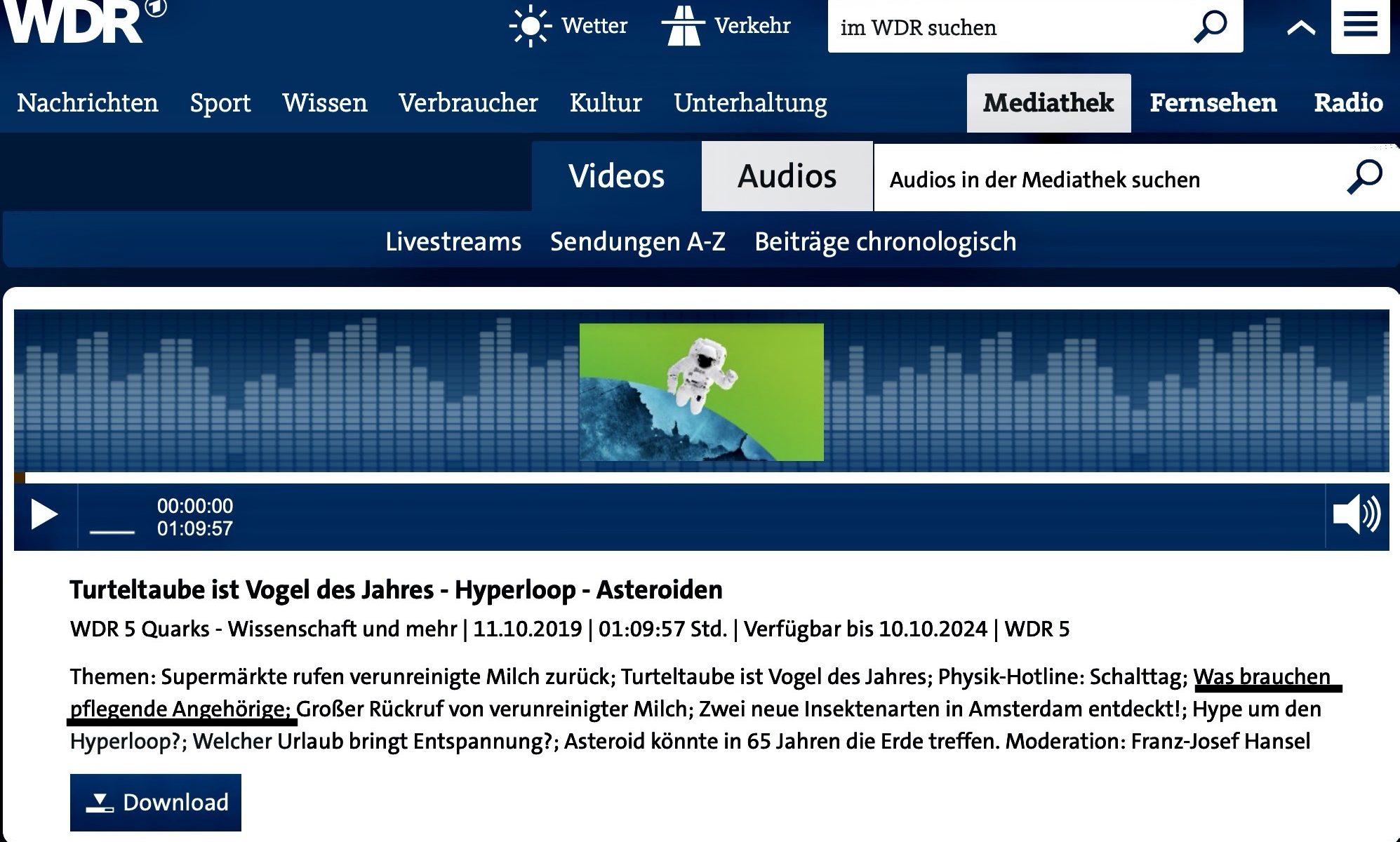Switch to the Radio tab

pyautogui.click(x=1348, y=102)
